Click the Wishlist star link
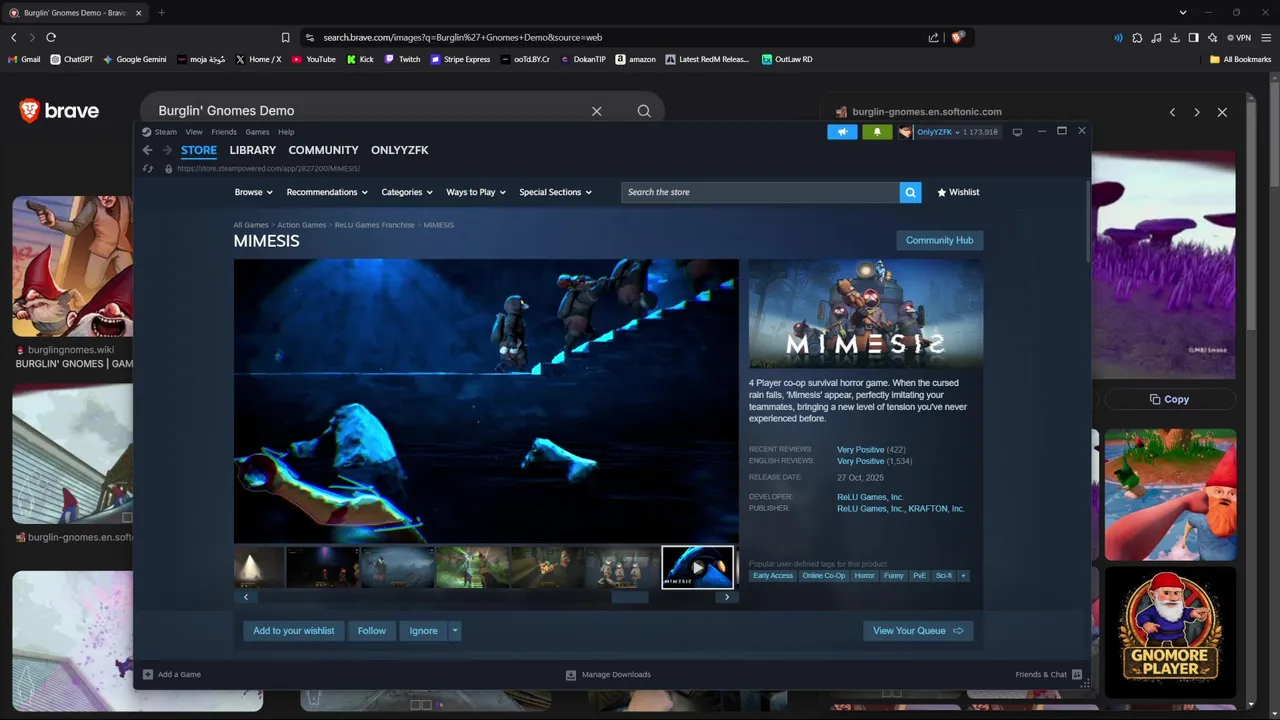The width and height of the screenshot is (1280, 720). (958, 192)
